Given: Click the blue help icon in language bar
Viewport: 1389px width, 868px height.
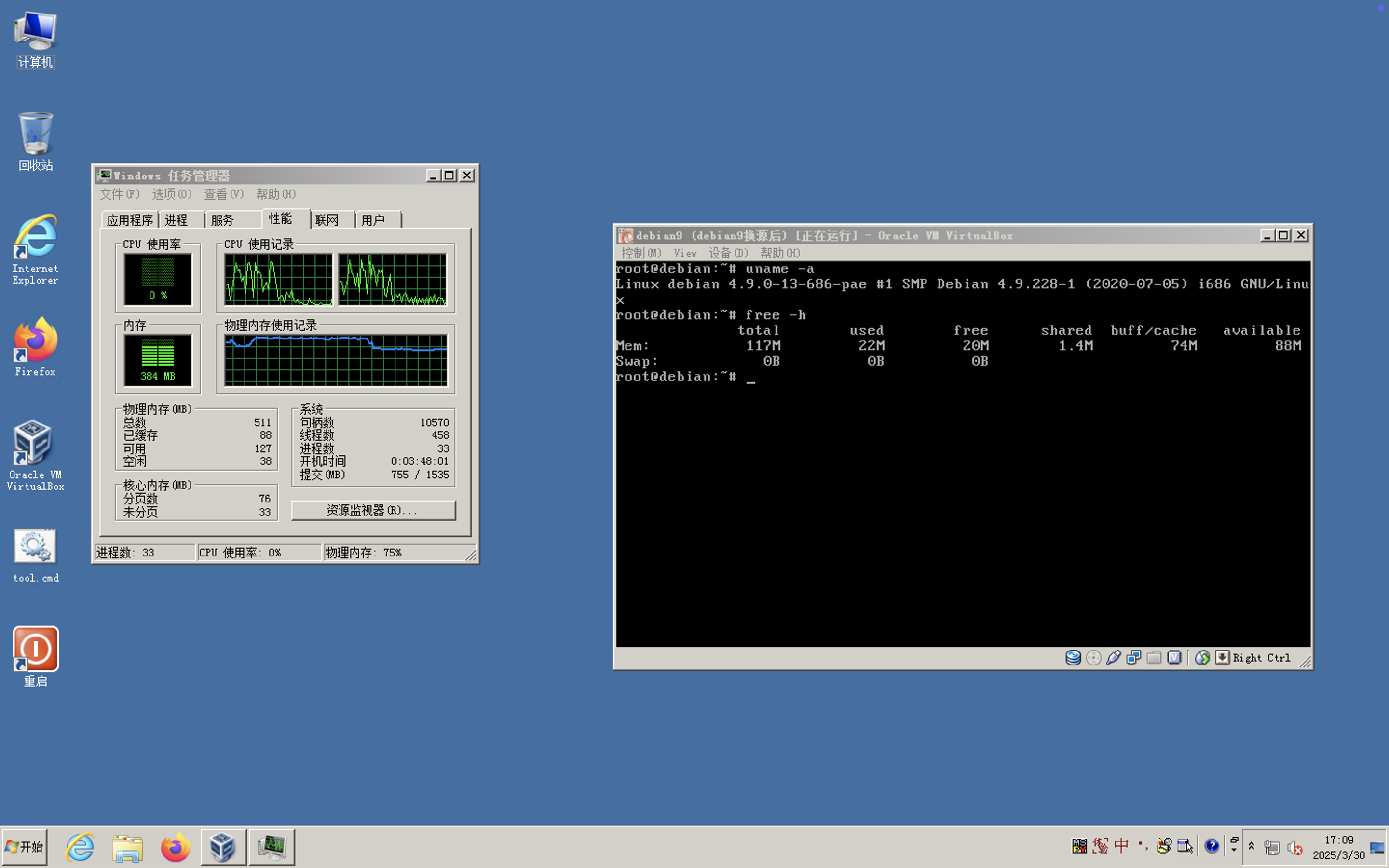Looking at the screenshot, I should [x=1212, y=846].
